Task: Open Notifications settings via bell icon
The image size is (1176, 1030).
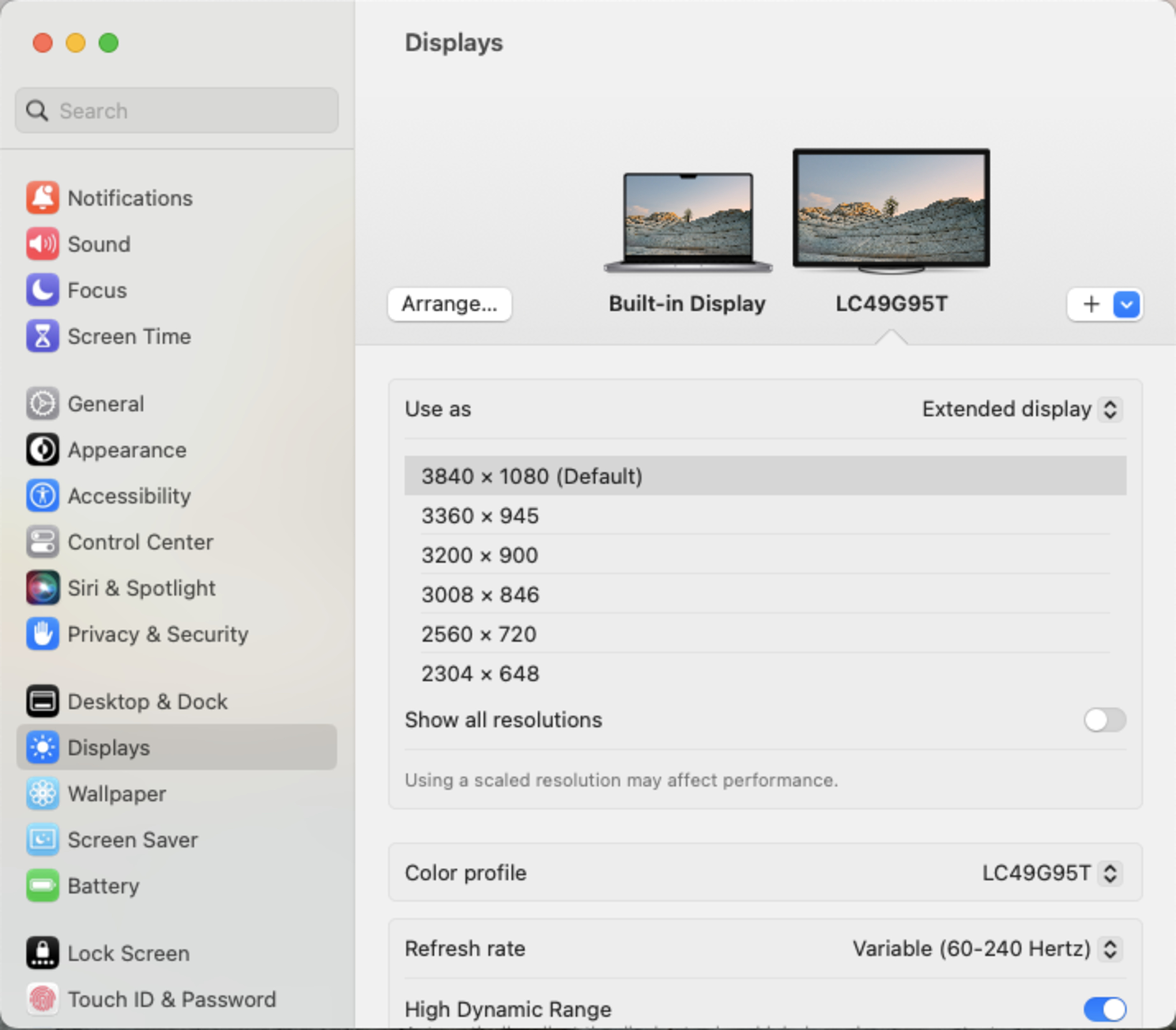Action: point(42,198)
